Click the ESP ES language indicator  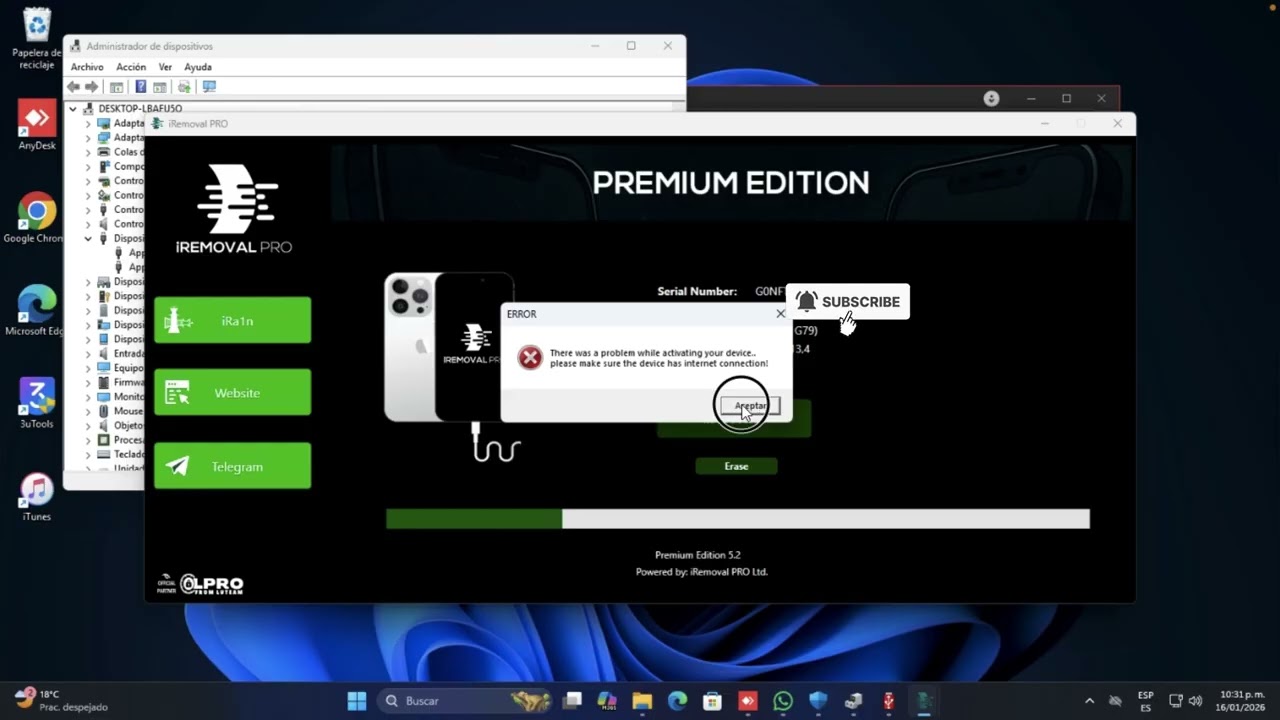pyautogui.click(x=1146, y=701)
